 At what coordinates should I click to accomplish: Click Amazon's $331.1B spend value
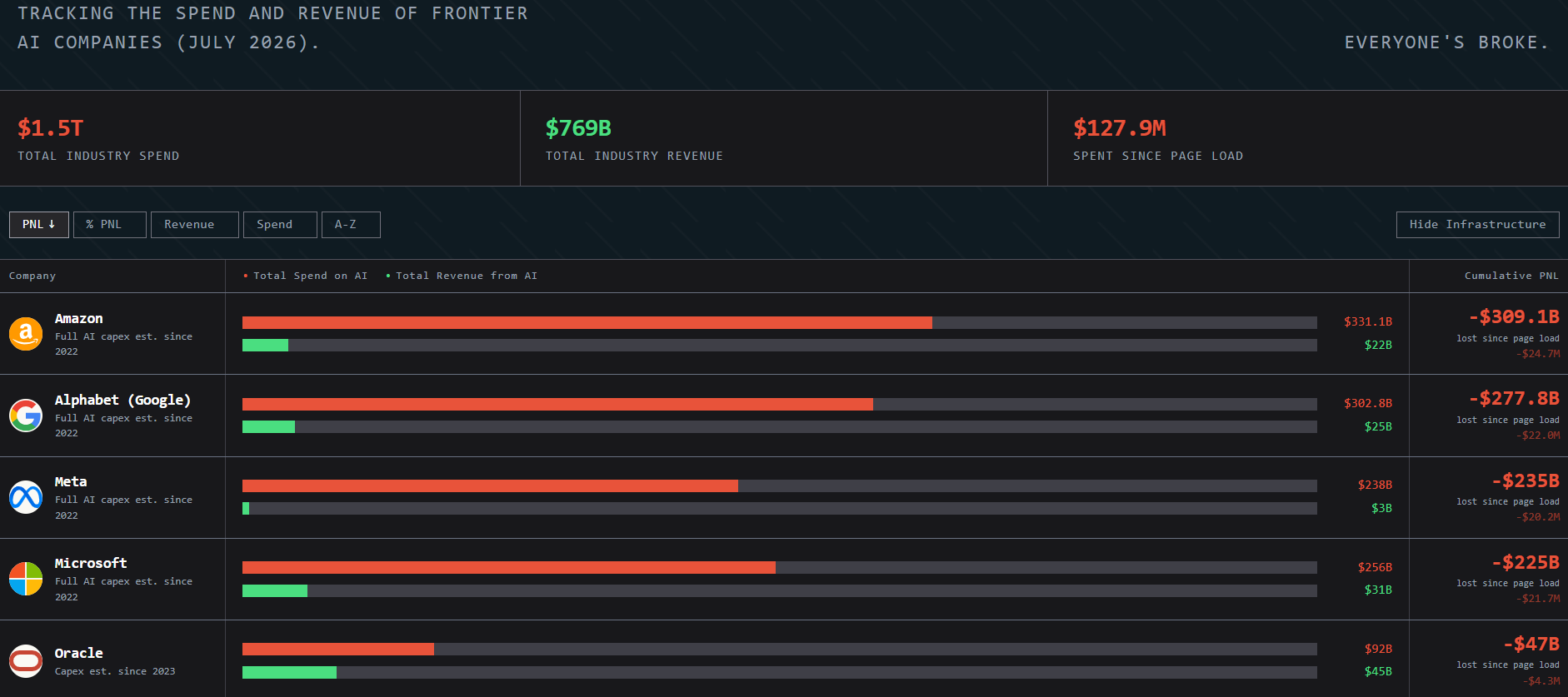(x=1368, y=321)
